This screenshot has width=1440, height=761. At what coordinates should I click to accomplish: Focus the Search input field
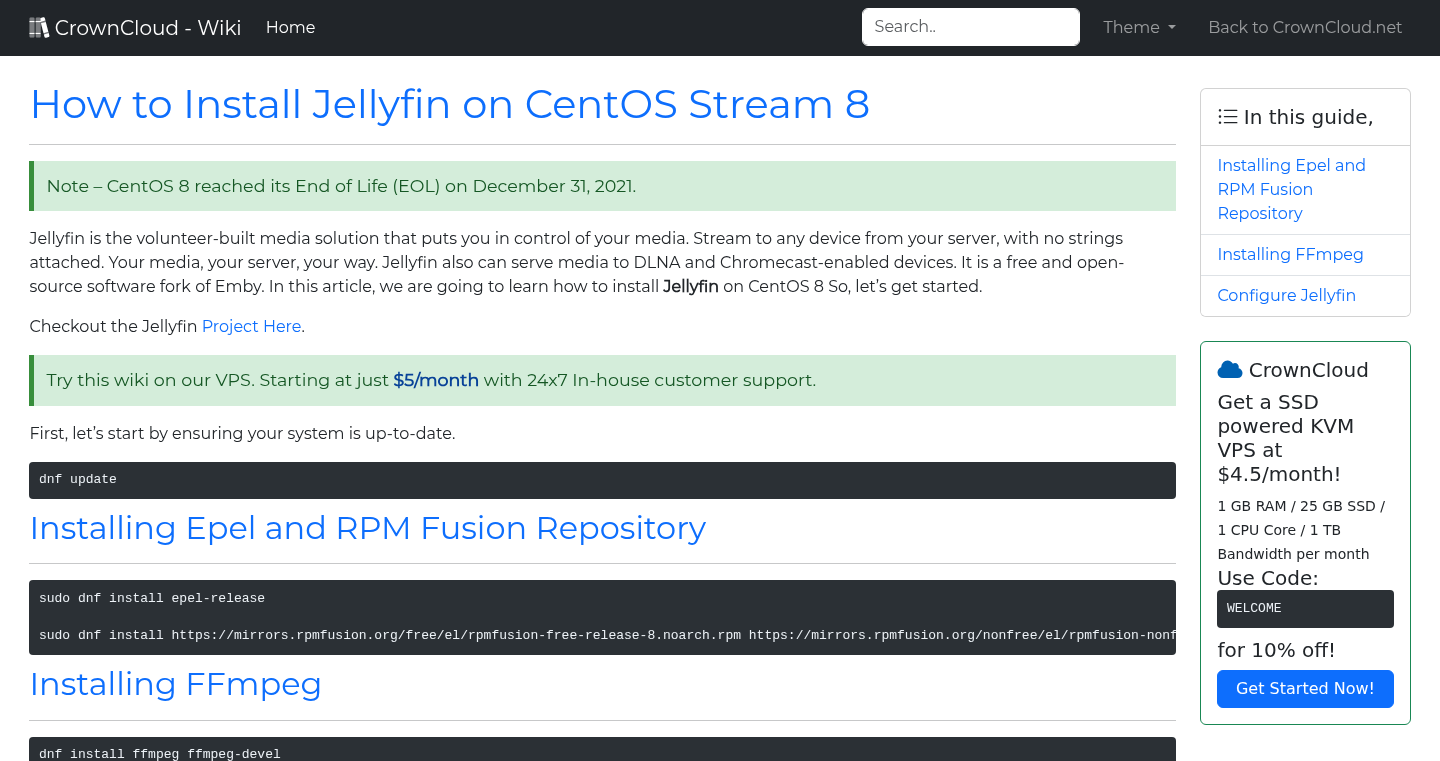971,27
